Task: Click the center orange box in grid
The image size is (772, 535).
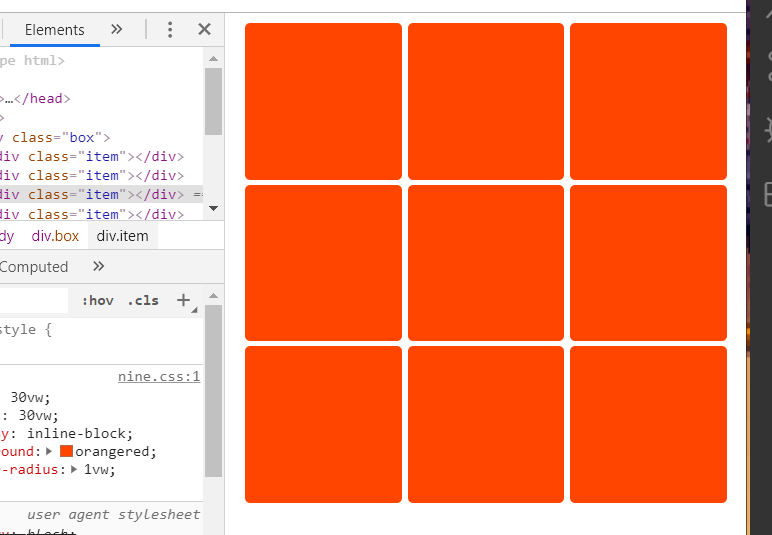Action: 486,263
